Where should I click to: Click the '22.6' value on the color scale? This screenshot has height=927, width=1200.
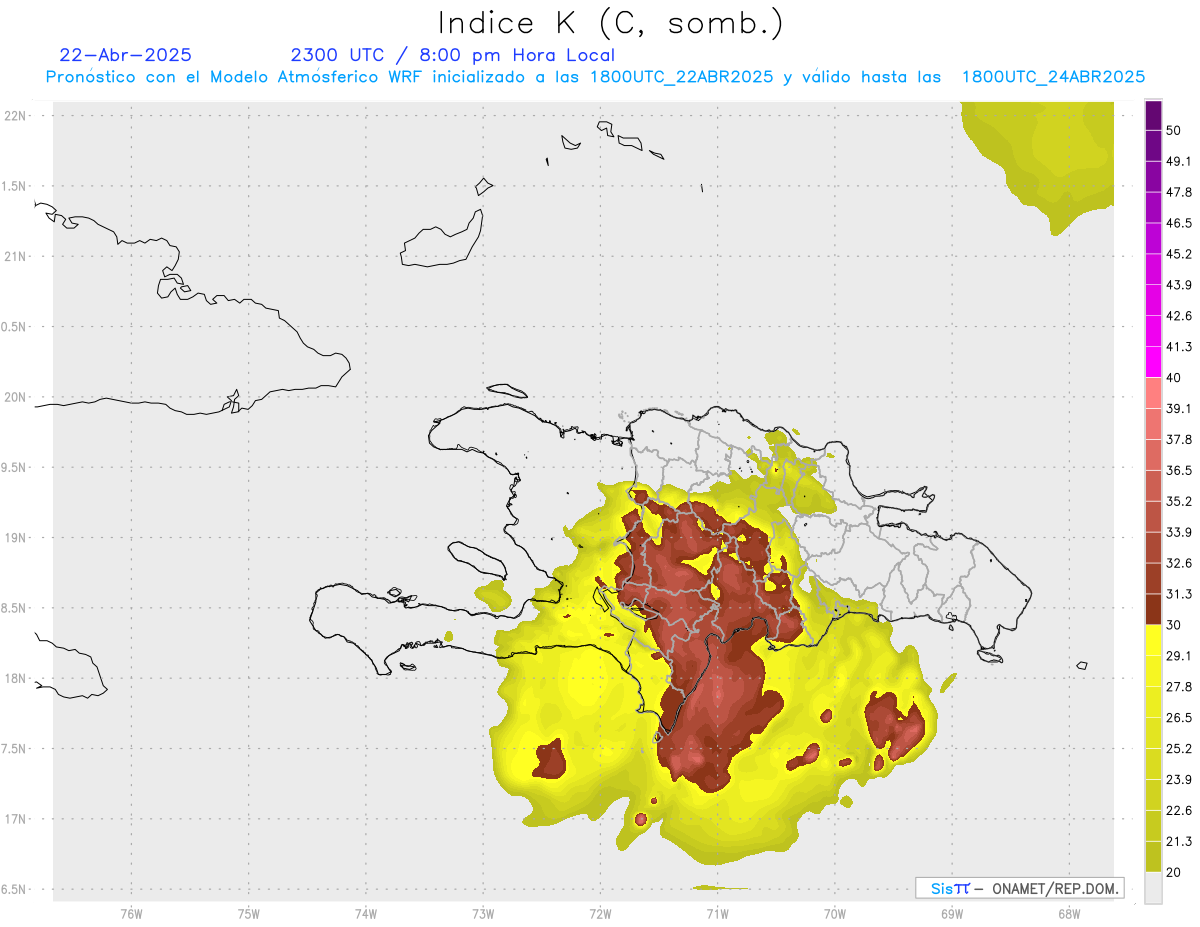point(1179,810)
